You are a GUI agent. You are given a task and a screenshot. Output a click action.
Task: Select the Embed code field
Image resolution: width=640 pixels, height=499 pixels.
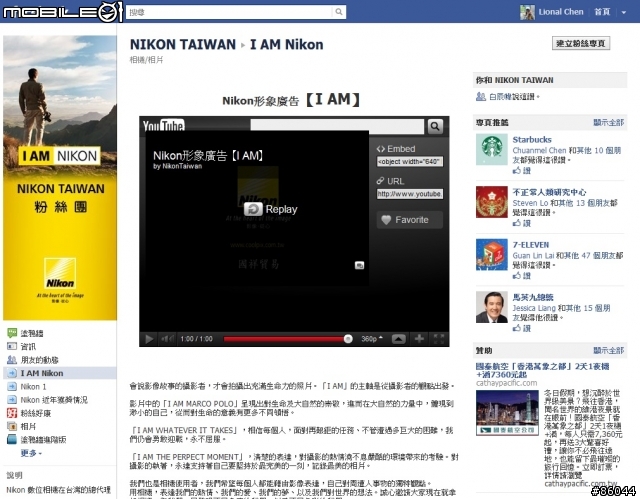[x=409, y=162]
